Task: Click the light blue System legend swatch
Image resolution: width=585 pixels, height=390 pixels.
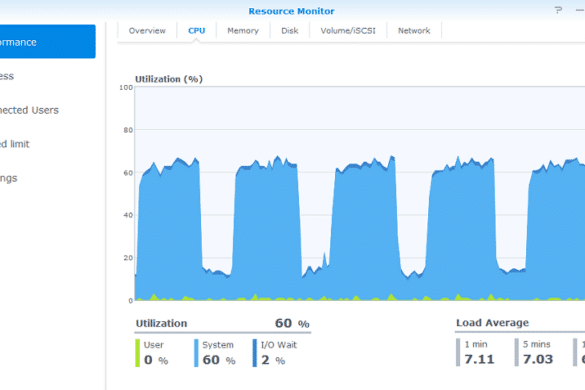Action: pos(196,353)
